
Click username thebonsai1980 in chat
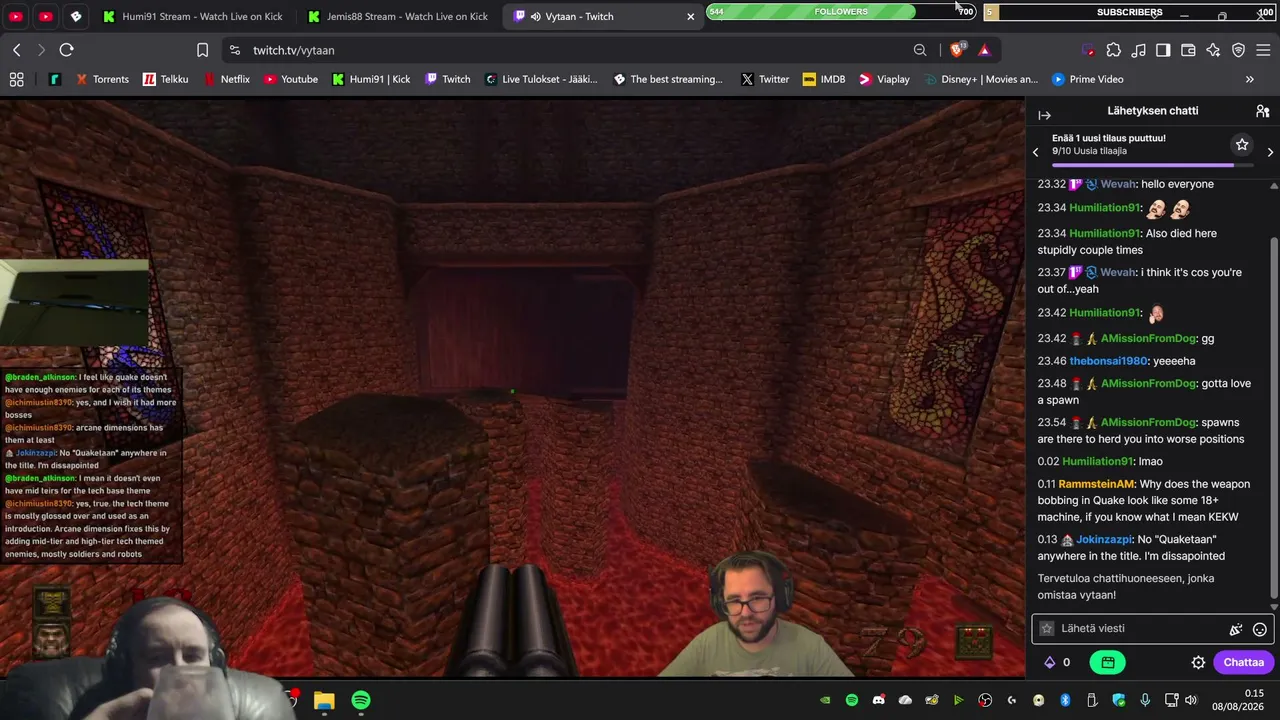tap(1108, 361)
